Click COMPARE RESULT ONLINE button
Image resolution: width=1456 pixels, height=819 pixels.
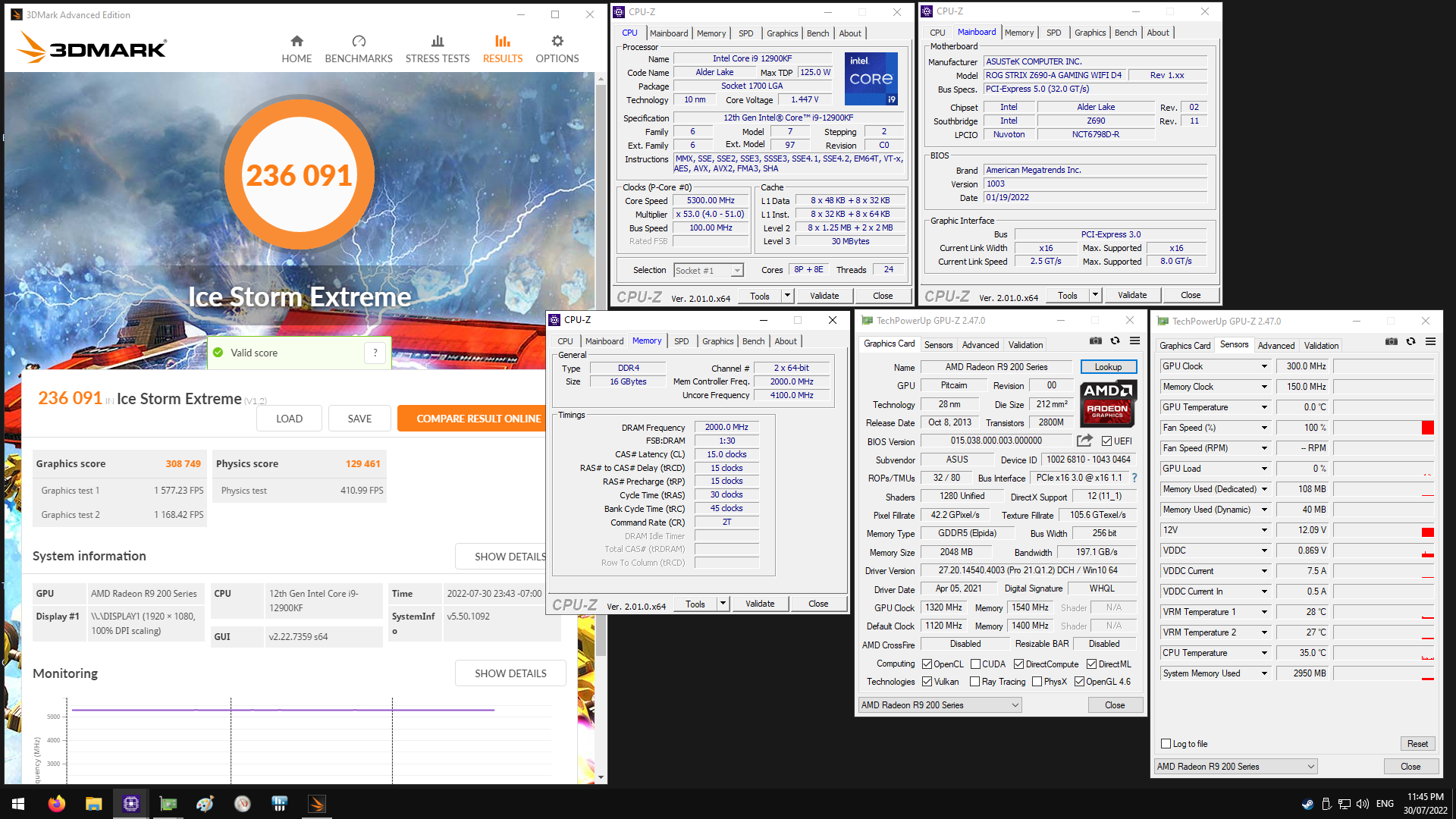pos(471,419)
